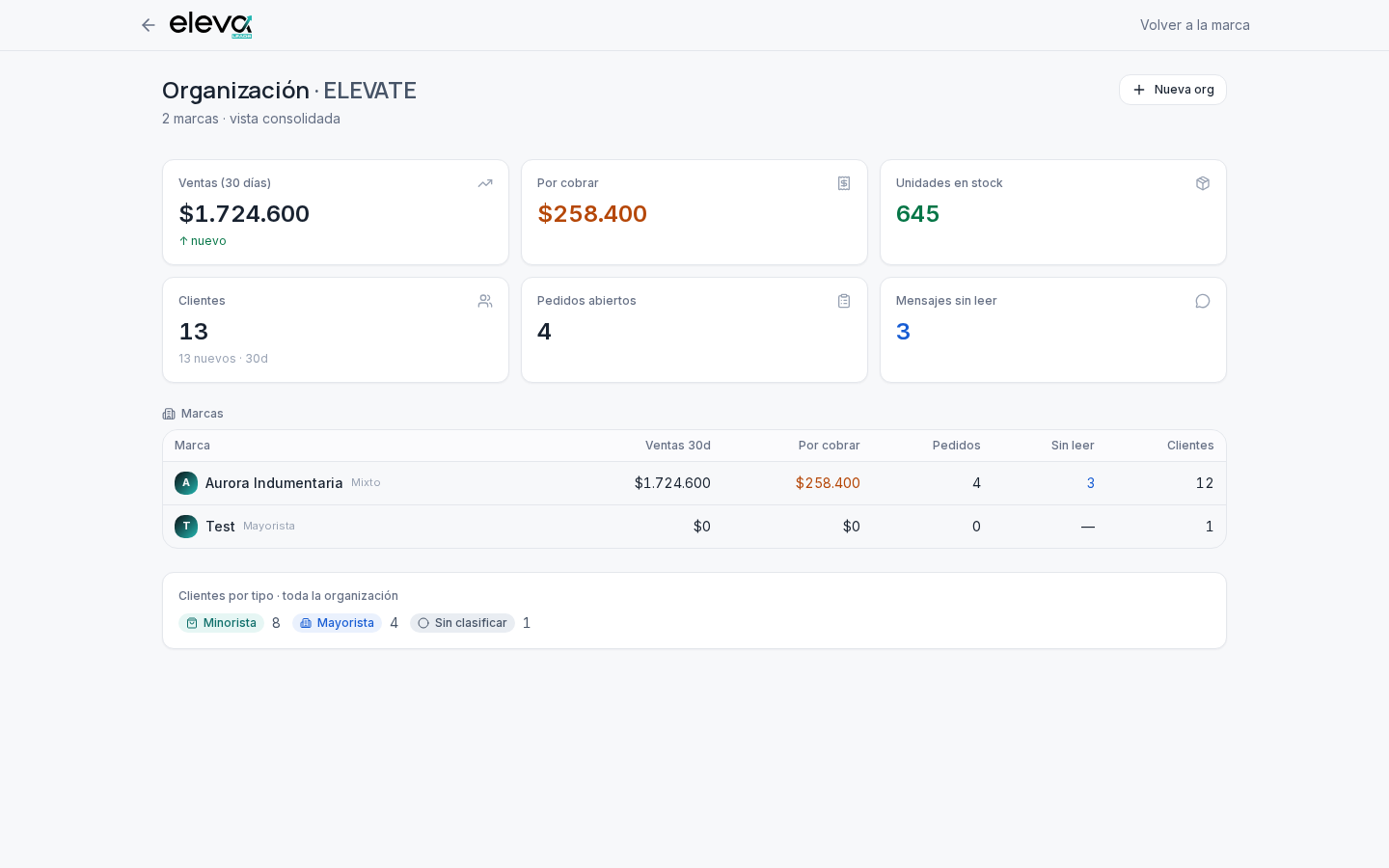The width and height of the screenshot is (1389, 868).
Task: Click the $258.400 value in Por cobrar card
Action: click(x=592, y=214)
